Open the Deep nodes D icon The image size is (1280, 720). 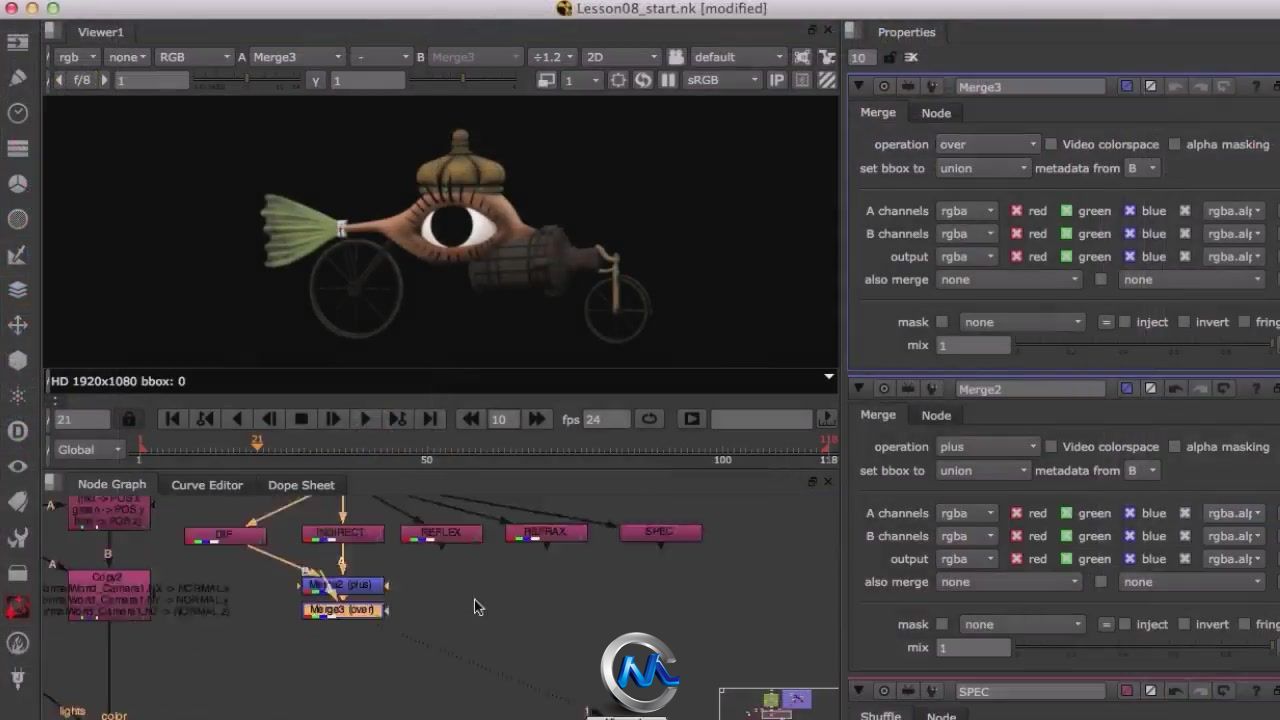(17, 431)
